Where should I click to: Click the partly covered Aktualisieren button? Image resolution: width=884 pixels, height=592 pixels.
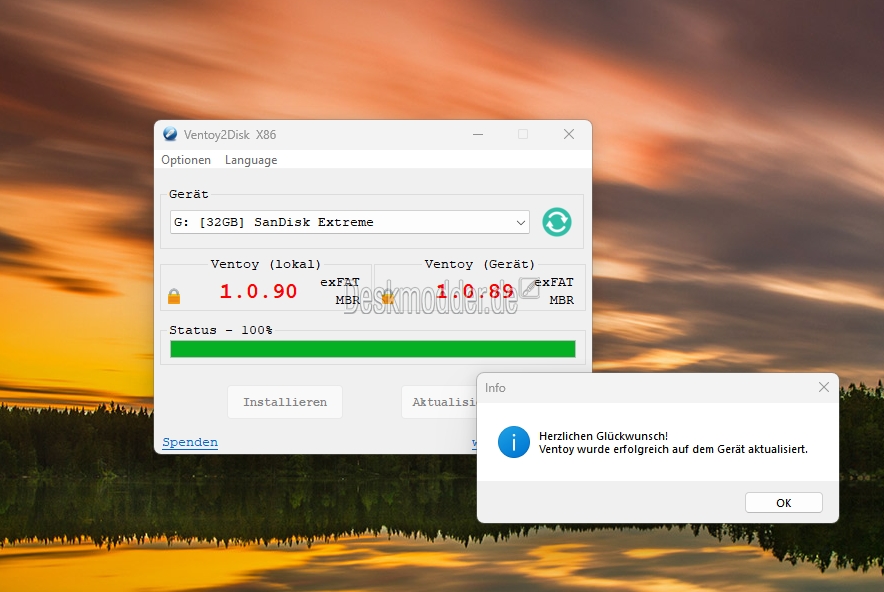pos(439,402)
